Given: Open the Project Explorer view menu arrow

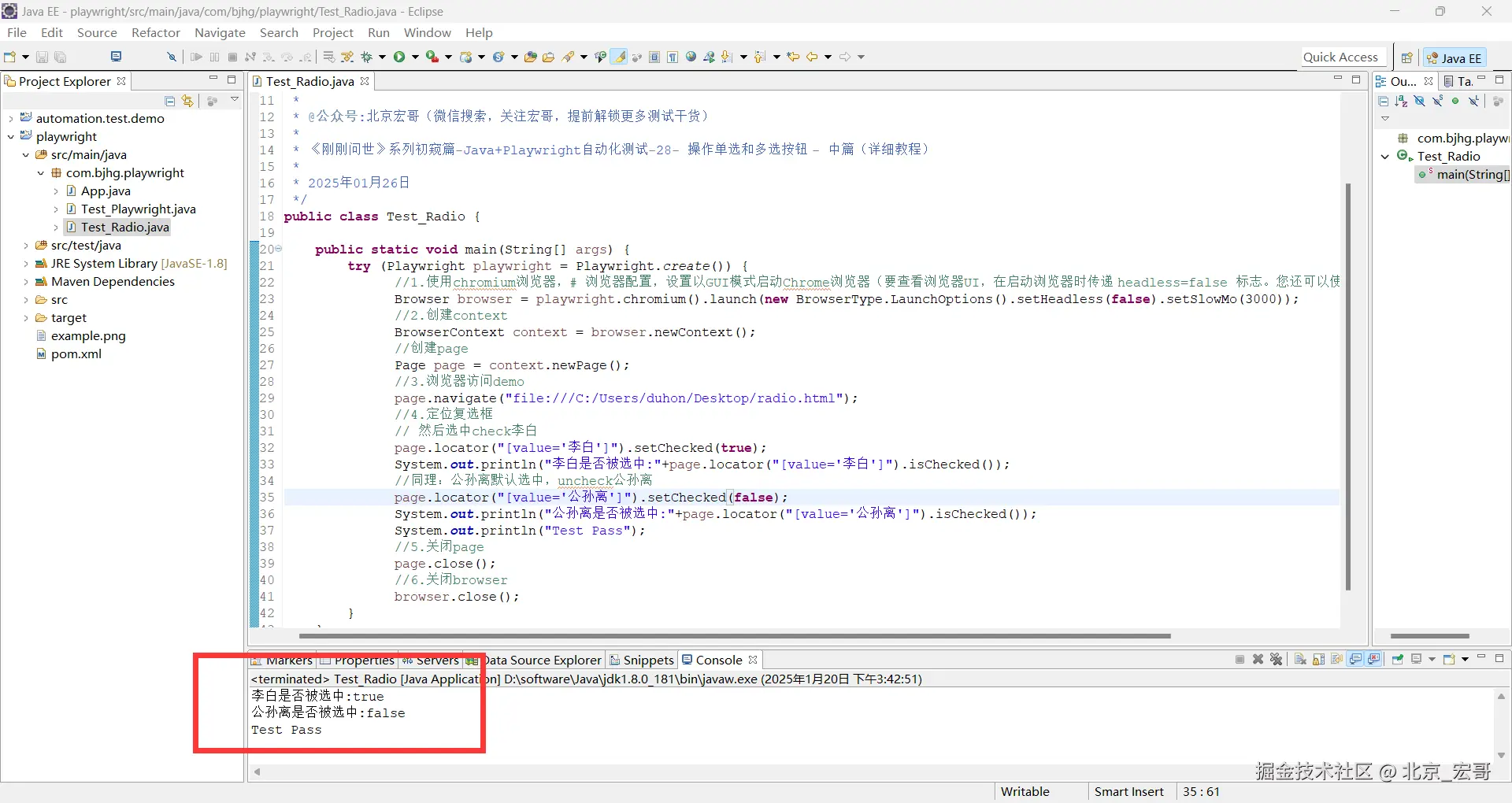Looking at the screenshot, I should pyautogui.click(x=235, y=100).
